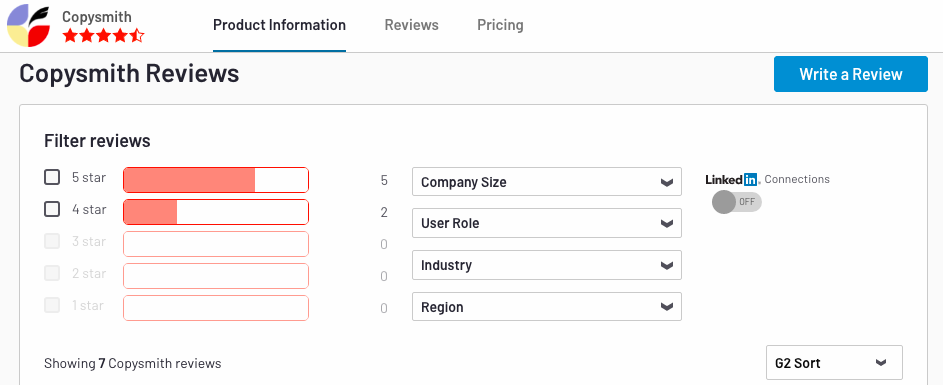Click the Write a Review button
This screenshot has width=943, height=385.
(850, 74)
